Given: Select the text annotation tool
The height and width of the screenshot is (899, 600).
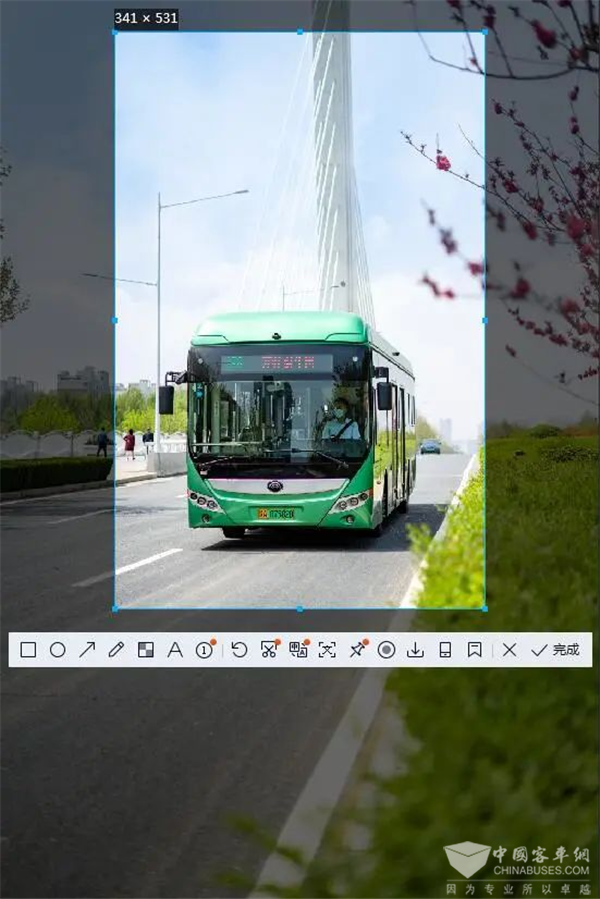Looking at the screenshot, I should [x=175, y=650].
